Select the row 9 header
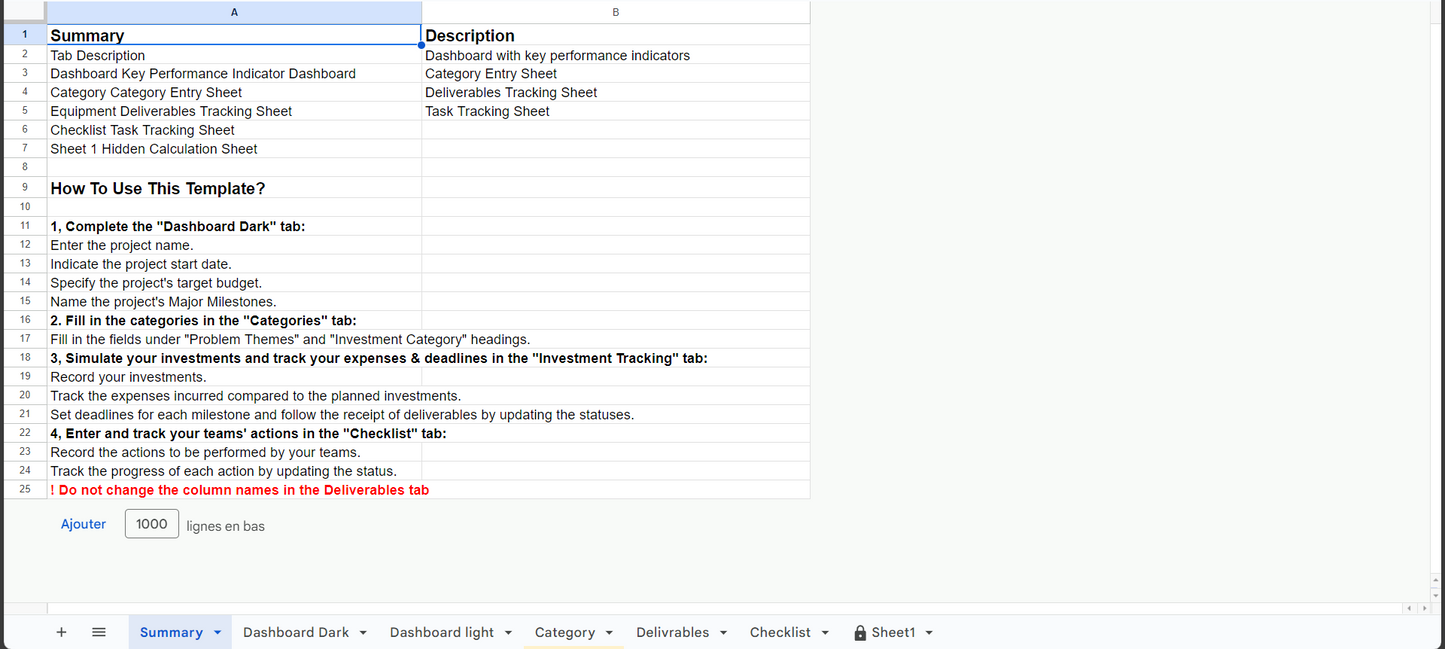Viewport: 1445px width, 649px height. [x=25, y=188]
